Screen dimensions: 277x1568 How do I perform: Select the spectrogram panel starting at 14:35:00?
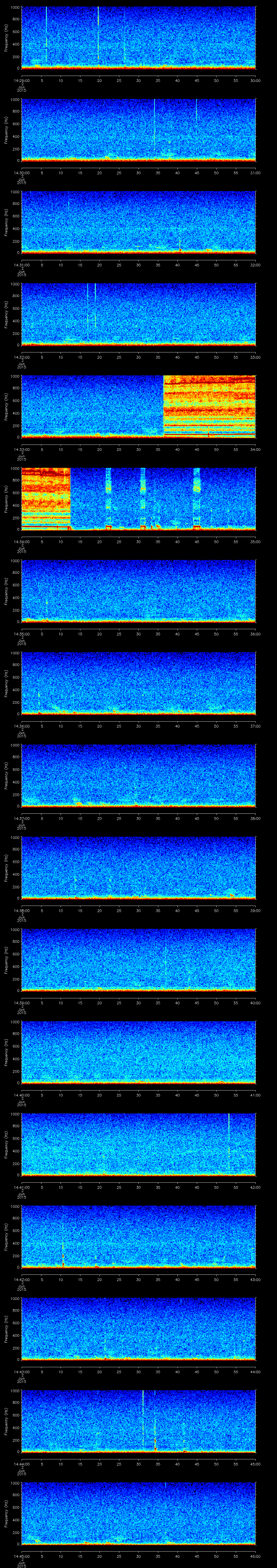point(138,591)
